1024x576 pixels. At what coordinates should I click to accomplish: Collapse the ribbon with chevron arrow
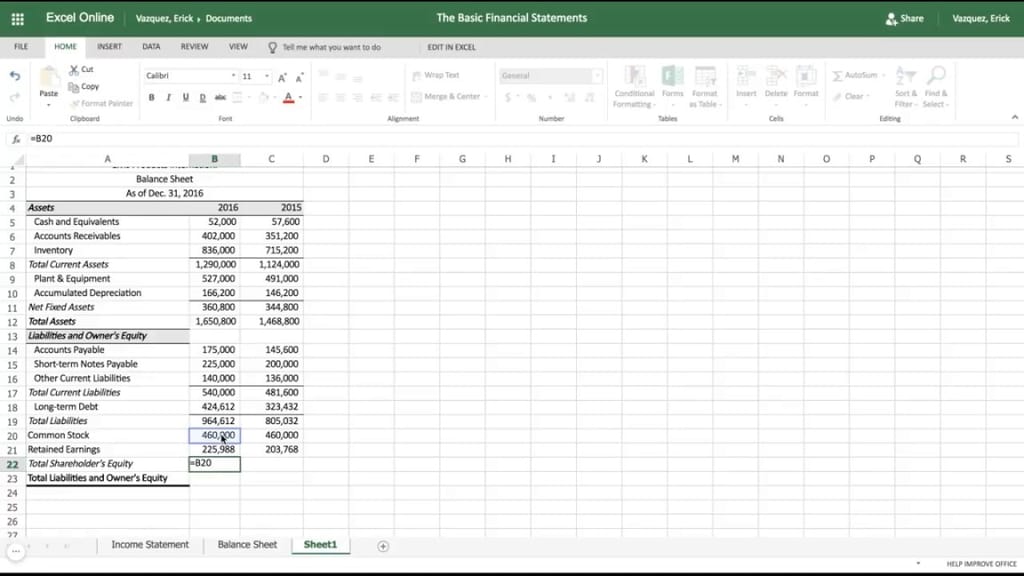[x=1014, y=118]
